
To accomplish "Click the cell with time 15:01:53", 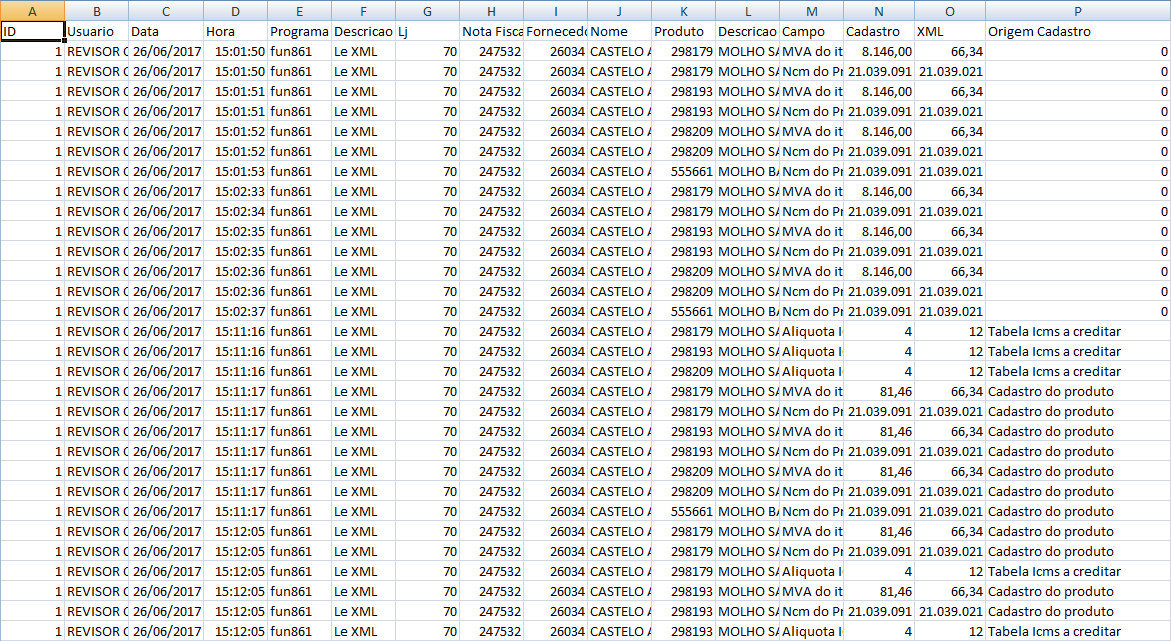I will click(235, 171).
